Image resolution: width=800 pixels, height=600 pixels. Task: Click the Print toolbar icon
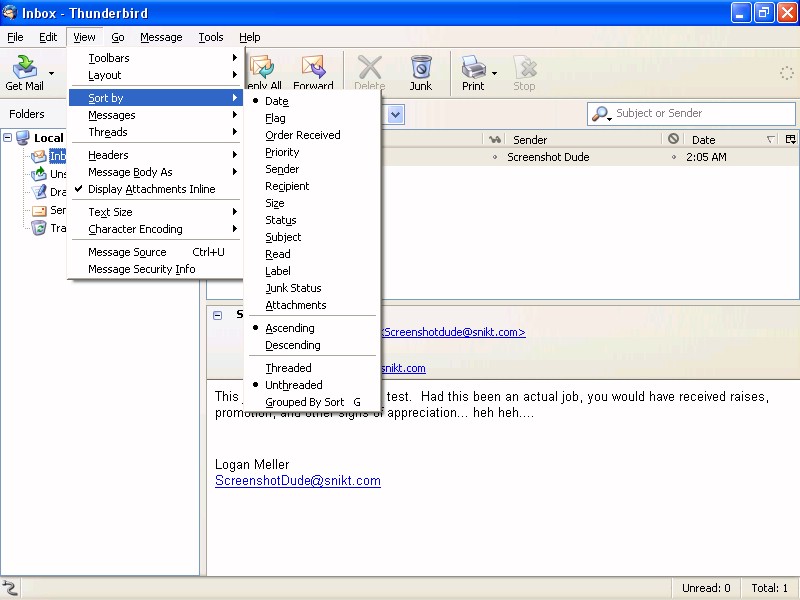[x=473, y=66]
